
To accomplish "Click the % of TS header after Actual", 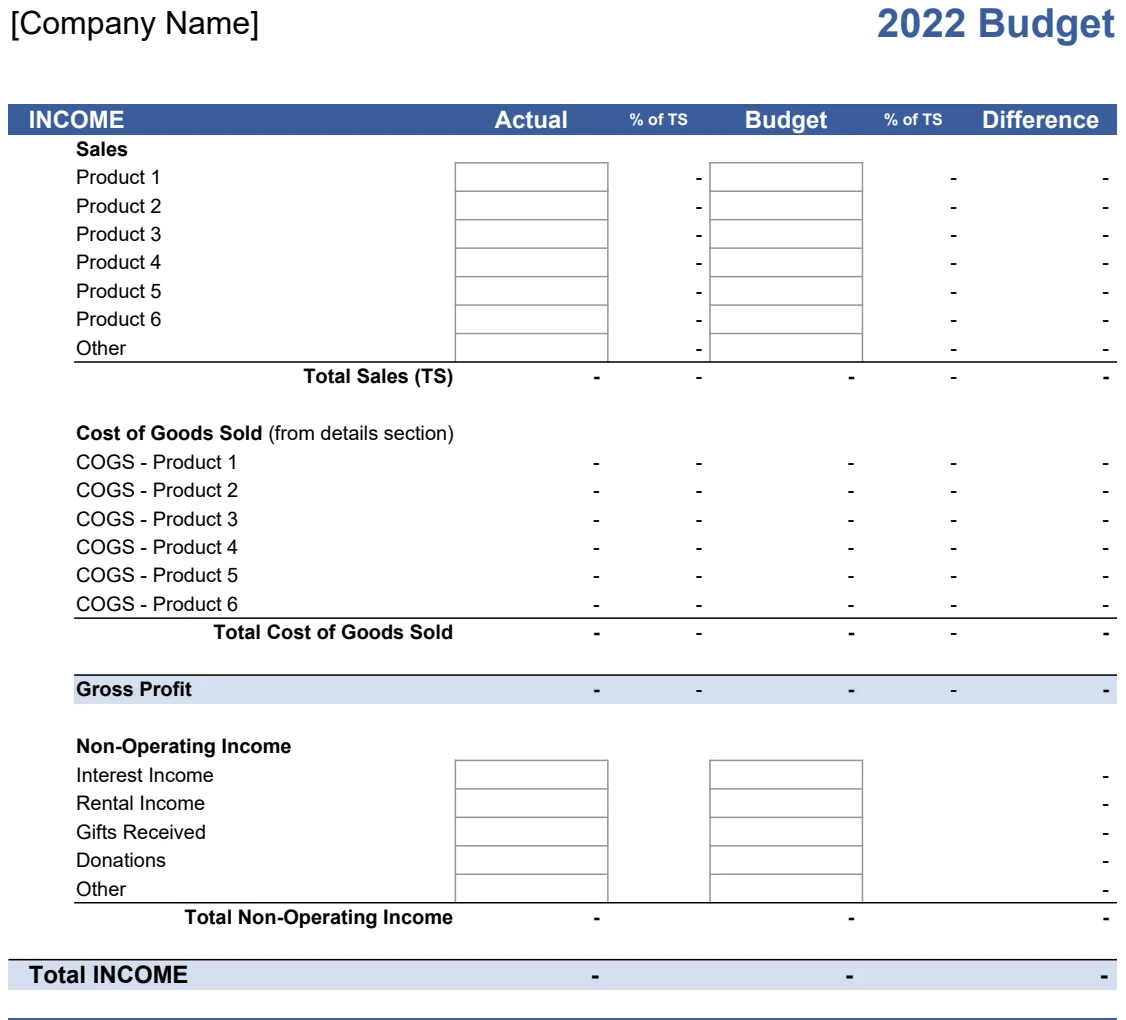I will coord(659,119).
